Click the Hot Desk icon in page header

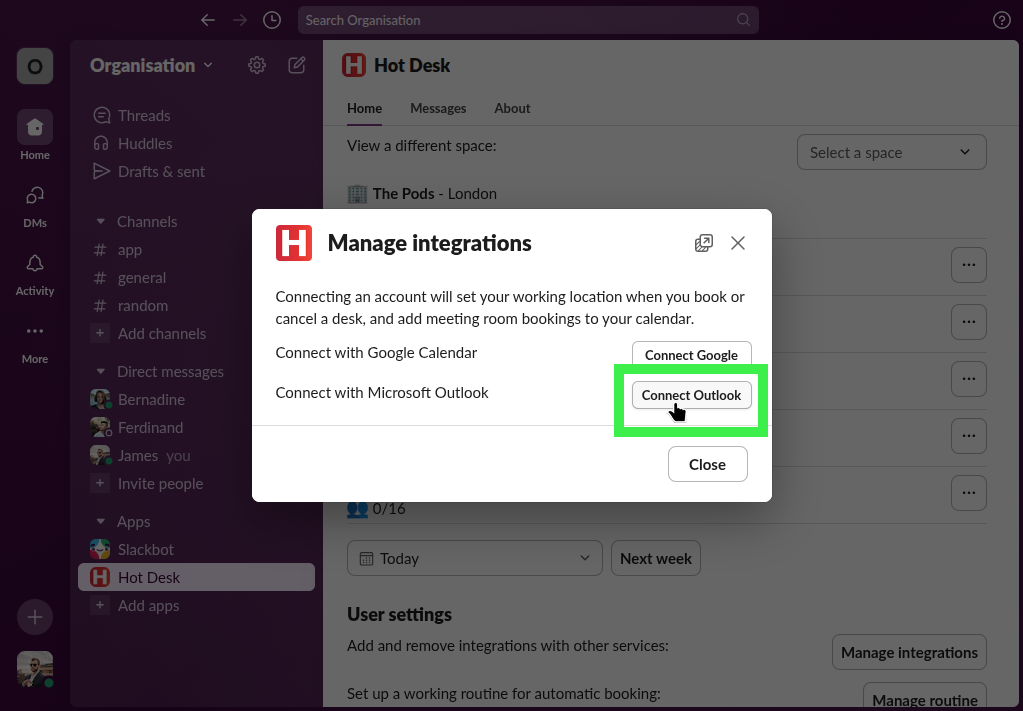click(354, 65)
